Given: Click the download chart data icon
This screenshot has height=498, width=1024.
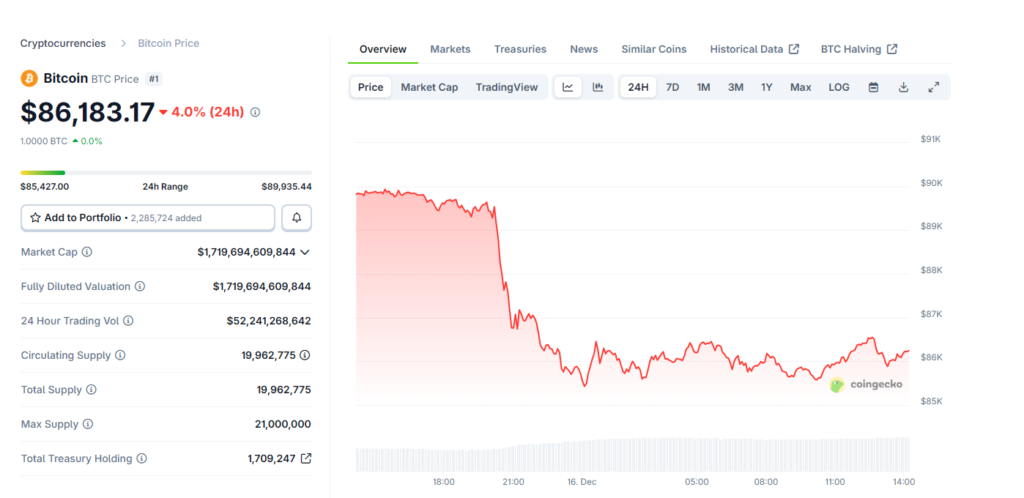Looking at the screenshot, I should pos(903,87).
